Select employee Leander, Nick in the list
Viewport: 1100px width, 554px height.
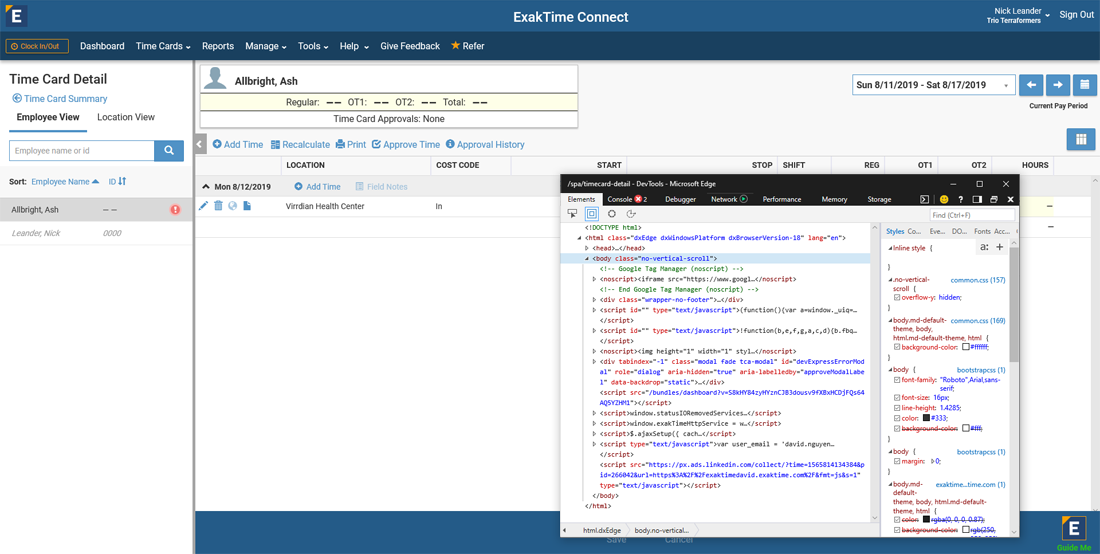[x=96, y=233]
